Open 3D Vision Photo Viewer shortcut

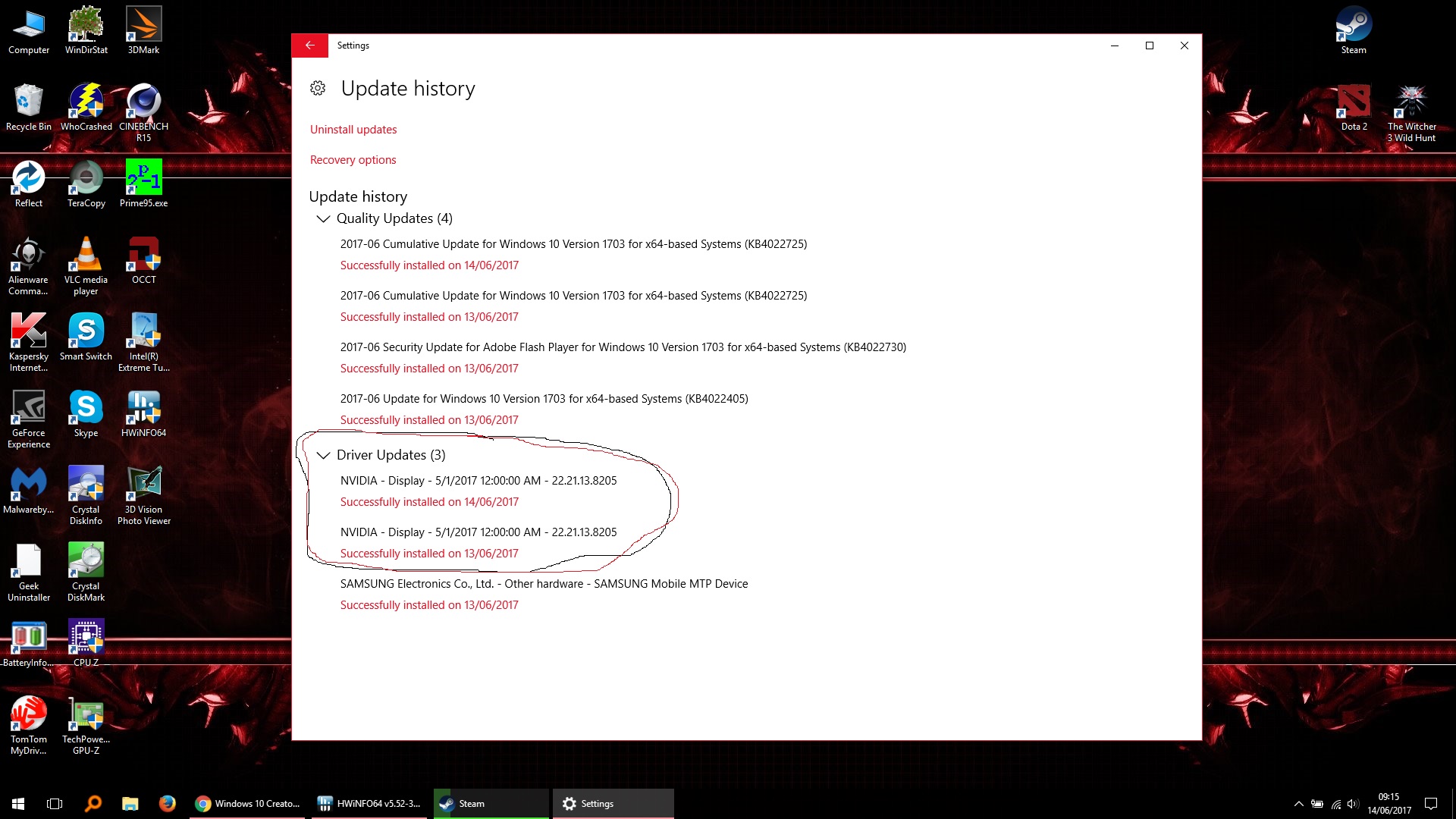click(143, 497)
